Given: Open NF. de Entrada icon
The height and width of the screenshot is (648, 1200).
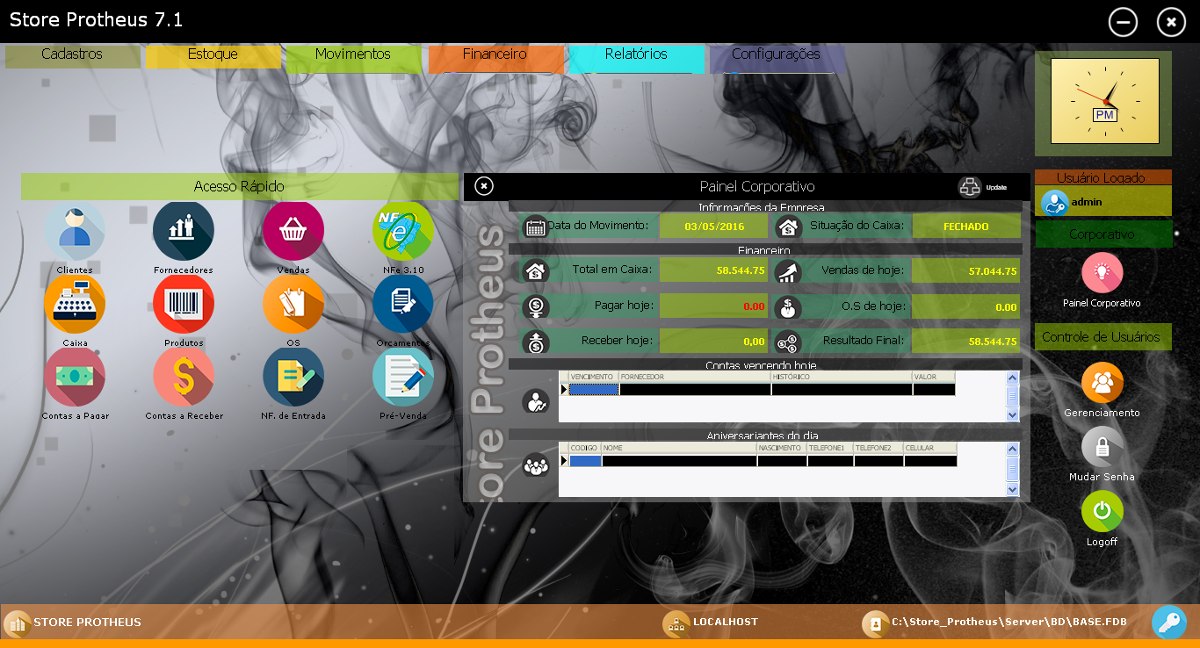Looking at the screenshot, I should pos(293,377).
